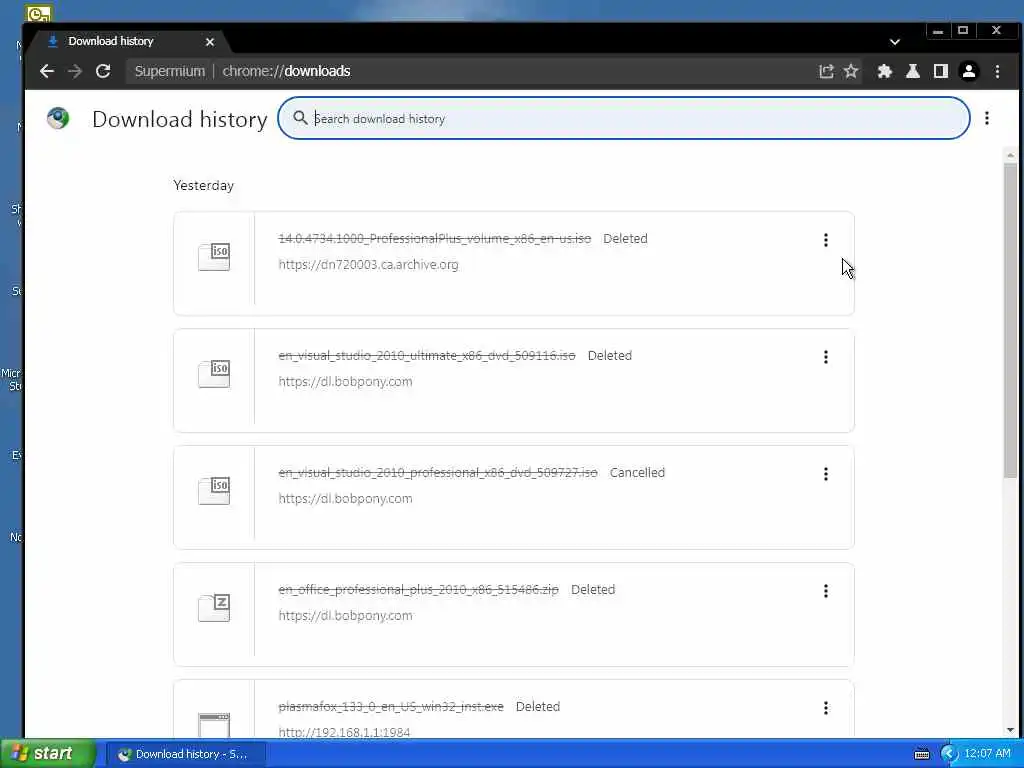
Task: Minimize the browser window
Action: [938, 31]
